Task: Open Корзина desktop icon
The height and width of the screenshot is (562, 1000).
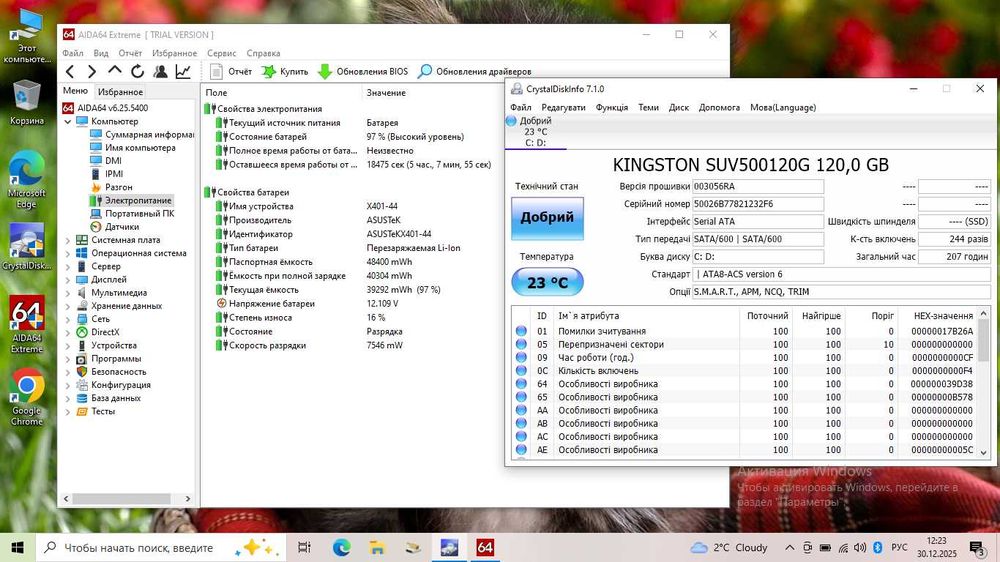Action: [x=27, y=103]
